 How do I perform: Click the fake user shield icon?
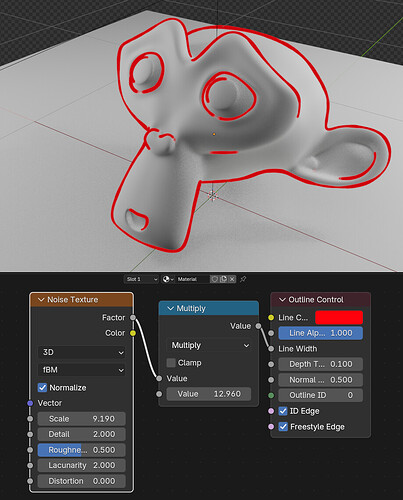click(215, 279)
